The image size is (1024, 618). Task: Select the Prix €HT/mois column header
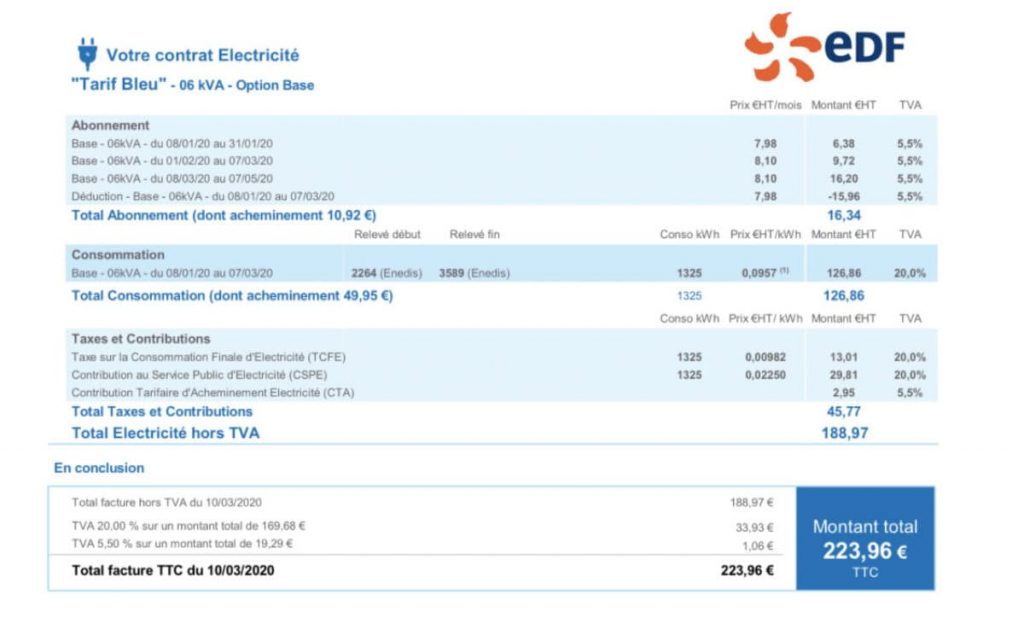click(766, 104)
